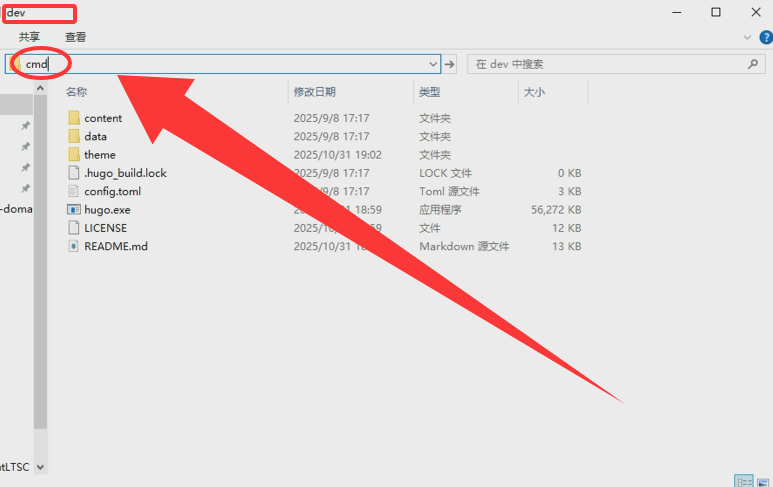773x487 pixels.
Task: Select the hugo.exe application icon
Action: [74, 210]
